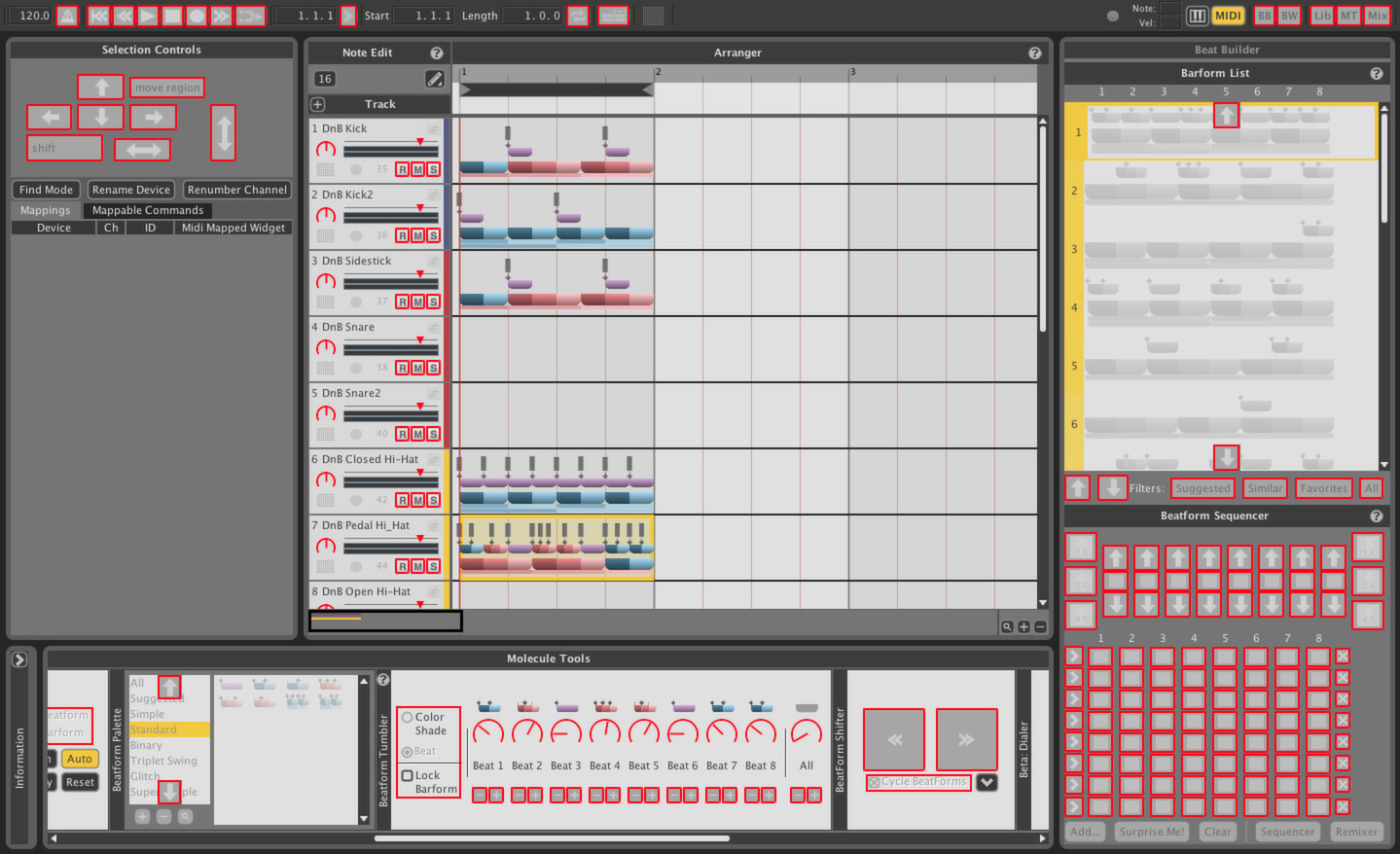Mute the DnB Kick track with its M icon
The width and height of the screenshot is (1400, 854).
415,168
